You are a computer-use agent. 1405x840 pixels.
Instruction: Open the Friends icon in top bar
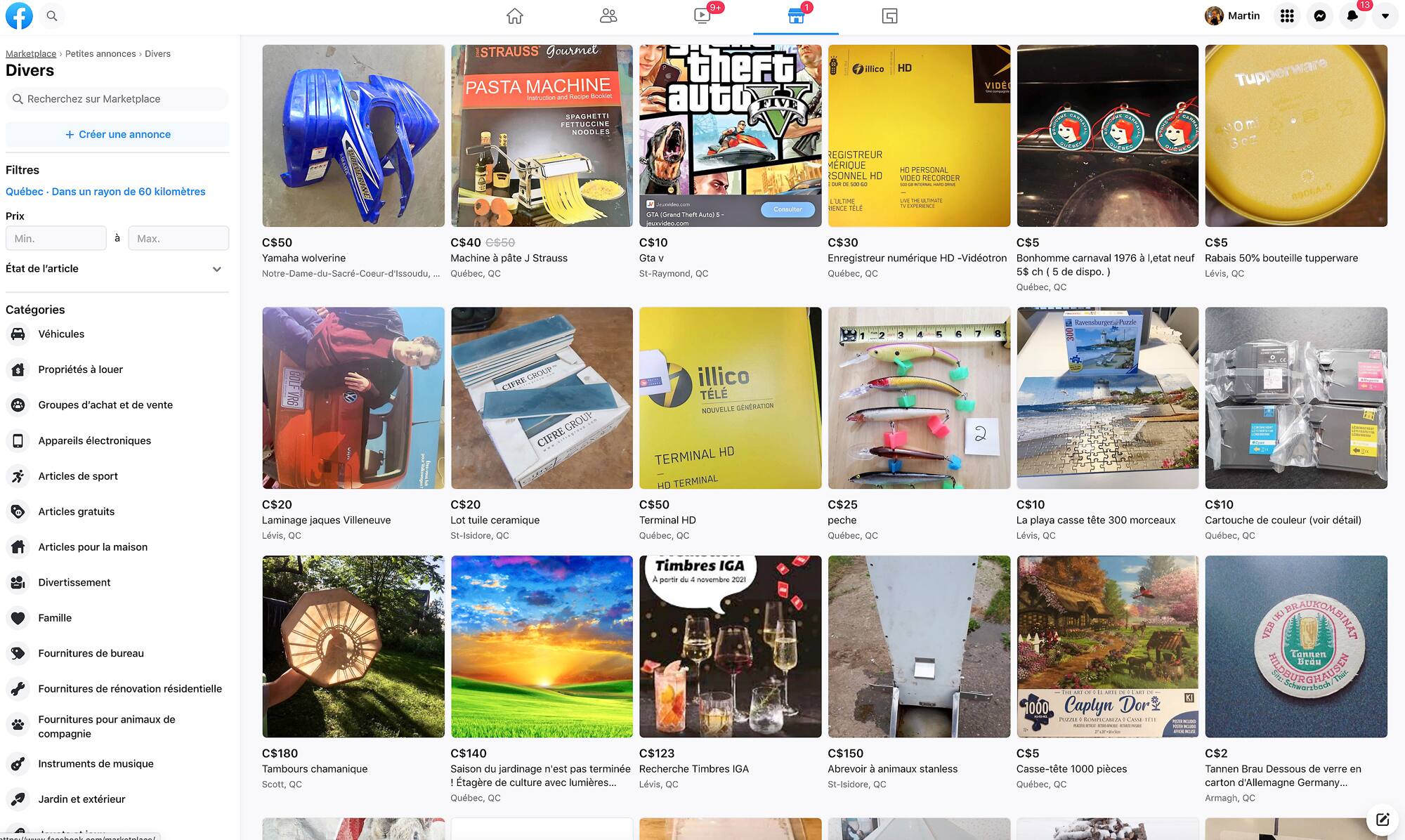click(608, 16)
